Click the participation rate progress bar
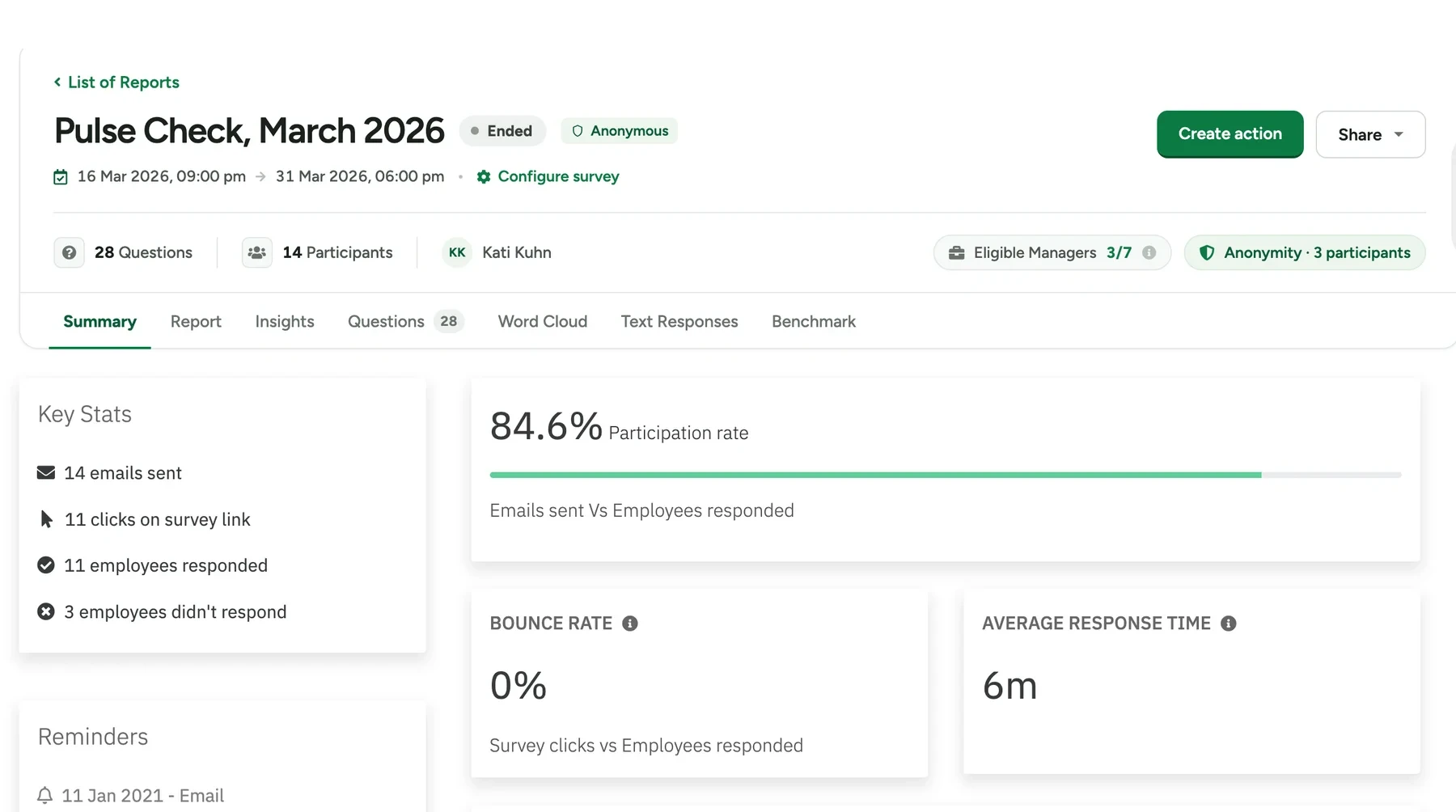Image resolution: width=1456 pixels, height=812 pixels. tap(946, 475)
